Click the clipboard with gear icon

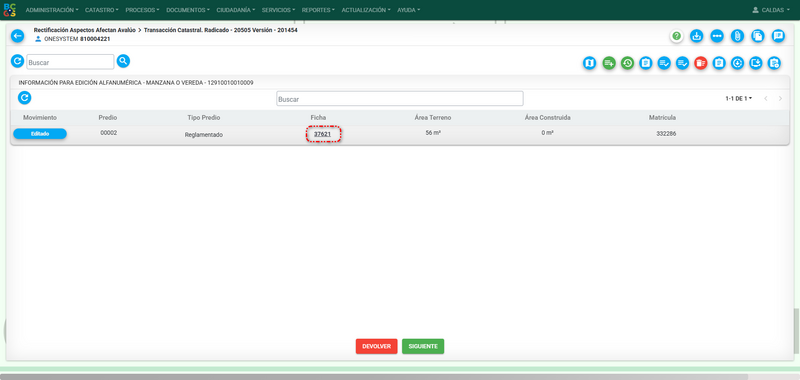774,63
